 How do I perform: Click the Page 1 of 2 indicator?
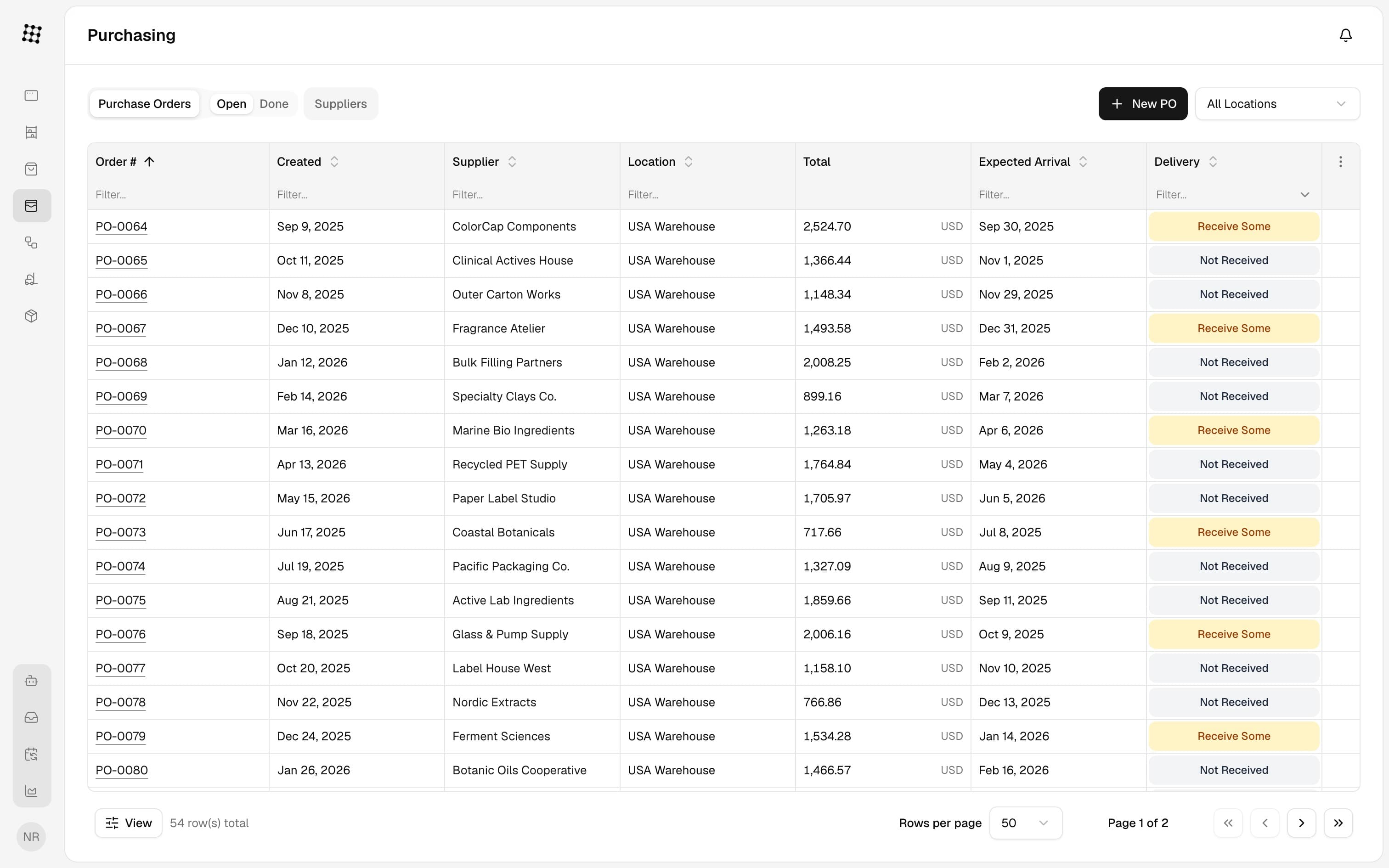tap(1138, 823)
